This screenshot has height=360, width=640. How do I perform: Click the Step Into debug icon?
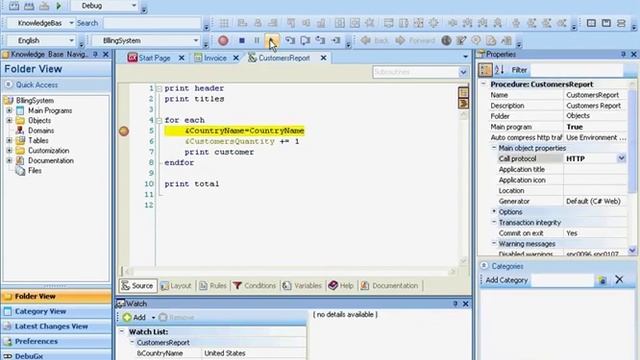290,40
